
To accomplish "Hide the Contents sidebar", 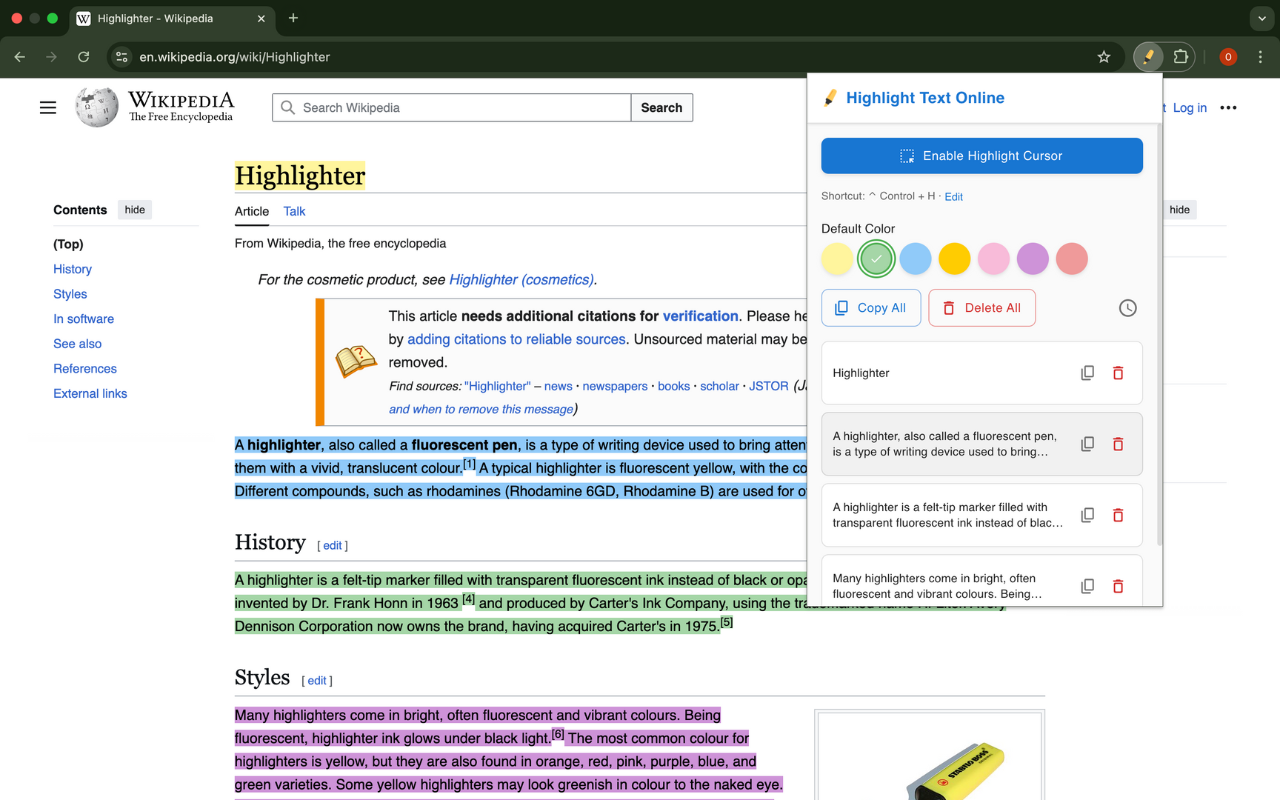I will [135, 210].
